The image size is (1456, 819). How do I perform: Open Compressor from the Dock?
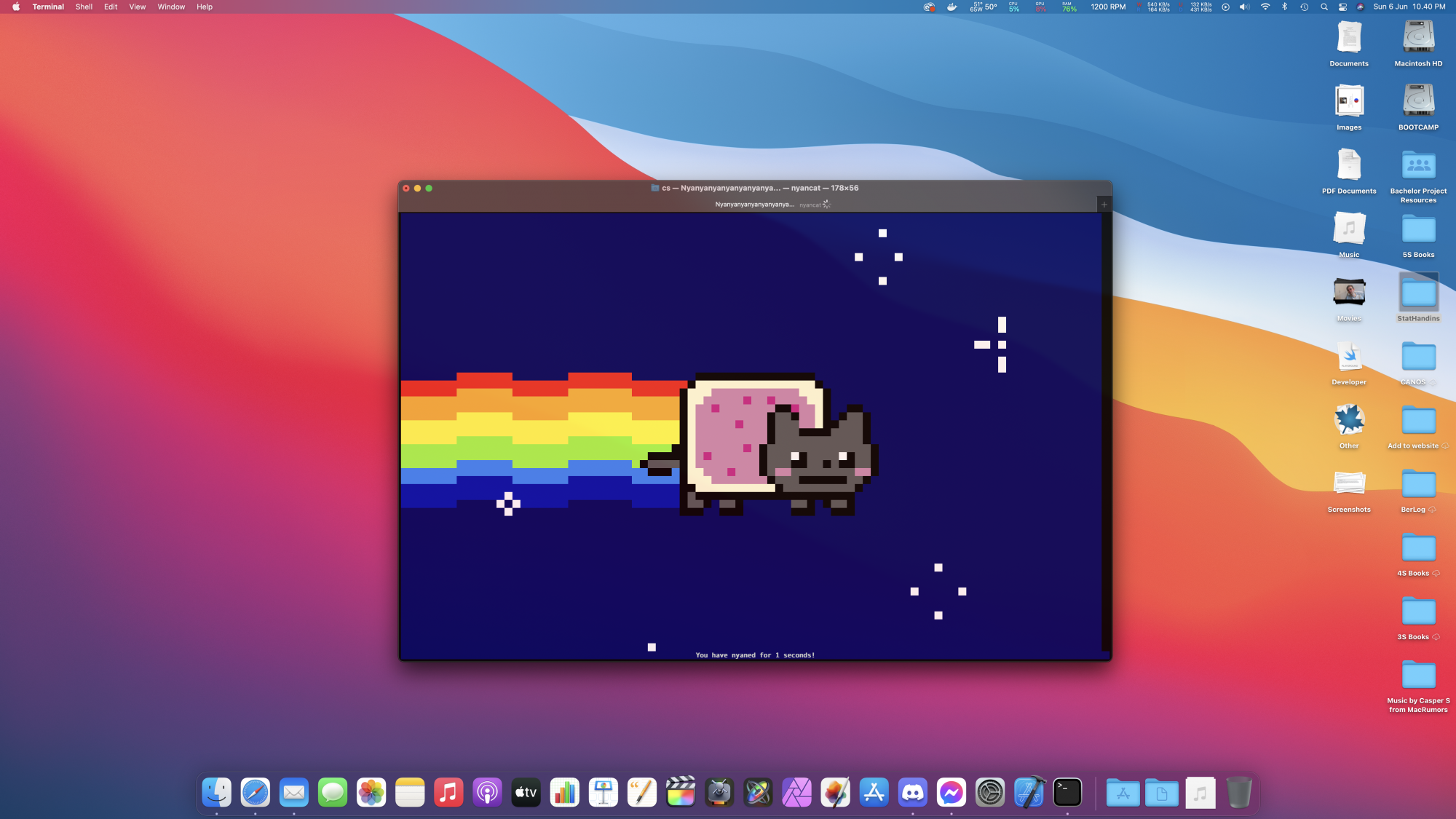[719, 792]
